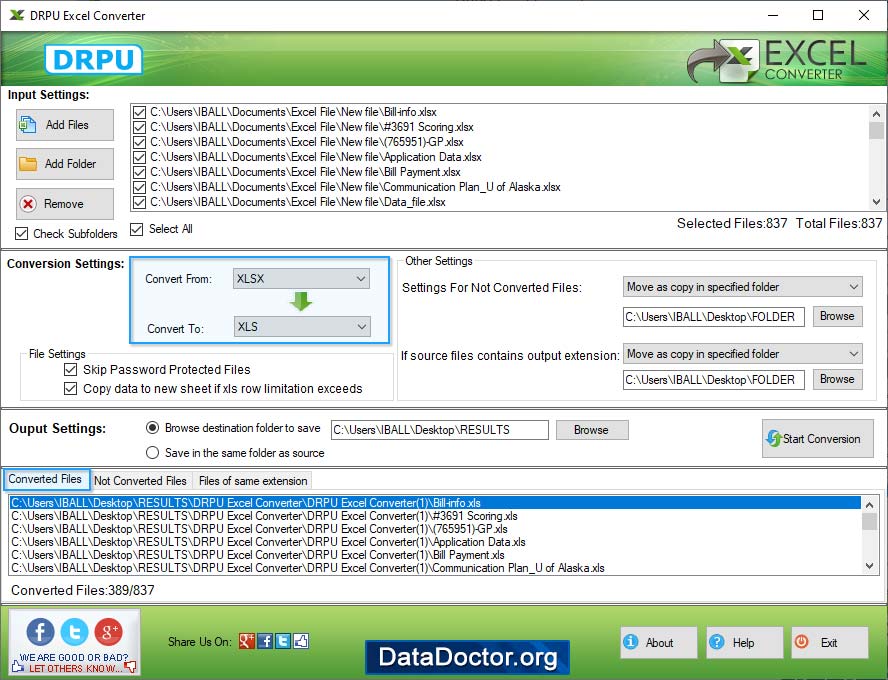Open source files output extension dropdown
Viewport: 888px width, 680px height.
(x=742, y=354)
